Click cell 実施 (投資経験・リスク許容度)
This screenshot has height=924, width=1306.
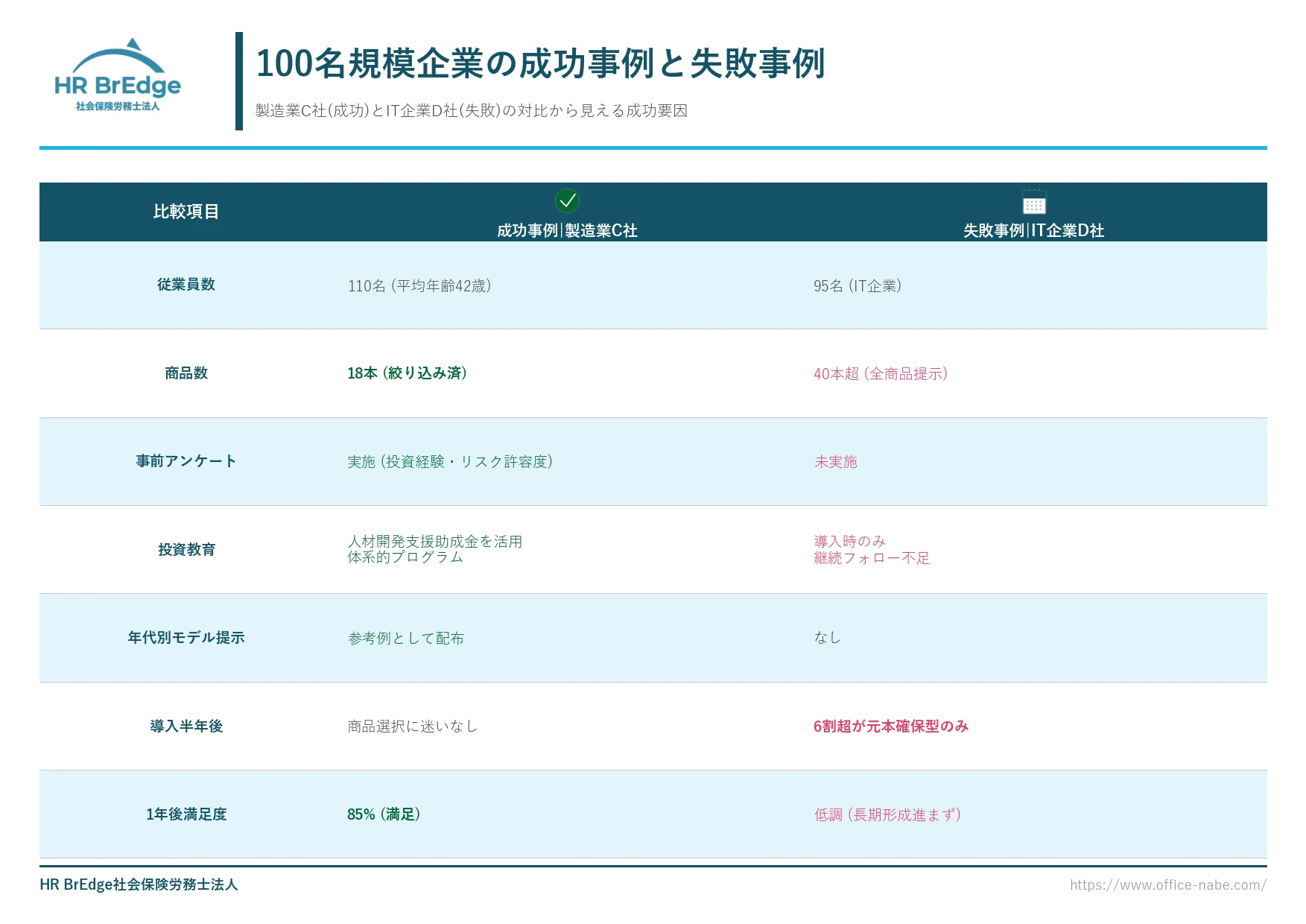click(x=450, y=461)
